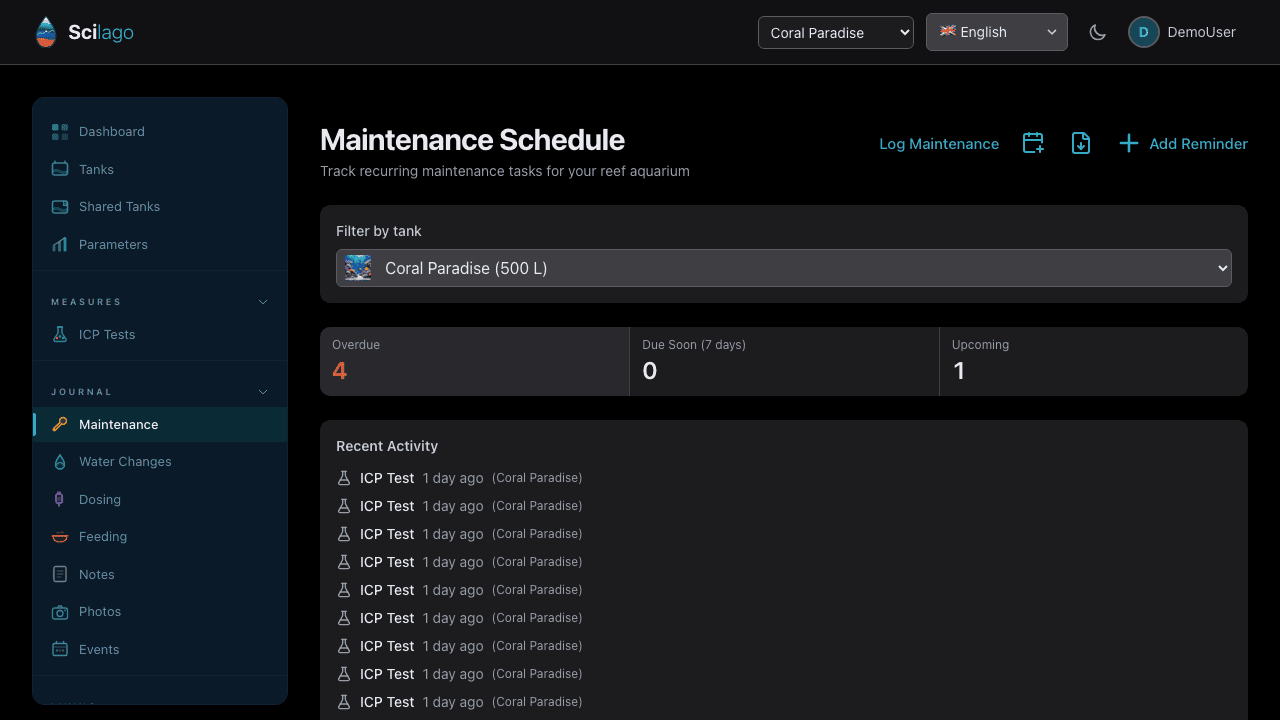Select the Overdue count card
The width and height of the screenshot is (1280, 720).
(x=475, y=361)
